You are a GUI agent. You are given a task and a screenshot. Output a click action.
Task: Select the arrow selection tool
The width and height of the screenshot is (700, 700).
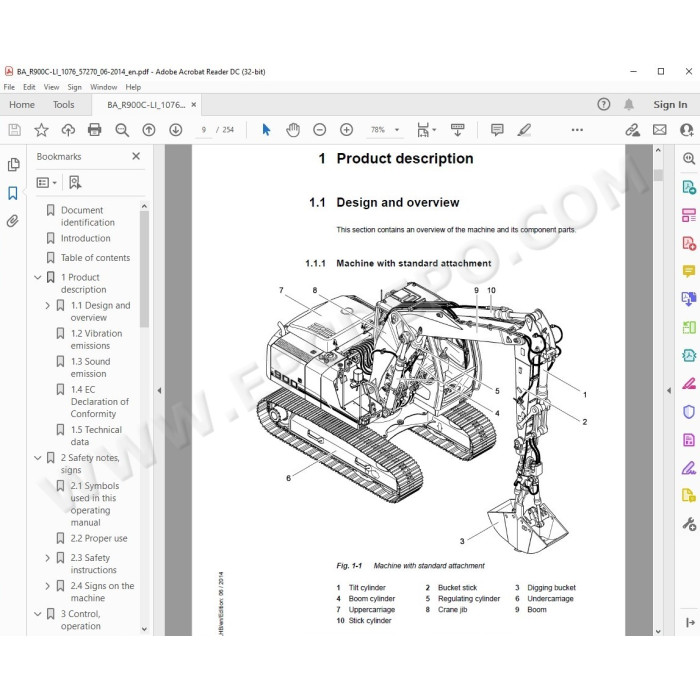[x=266, y=130]
